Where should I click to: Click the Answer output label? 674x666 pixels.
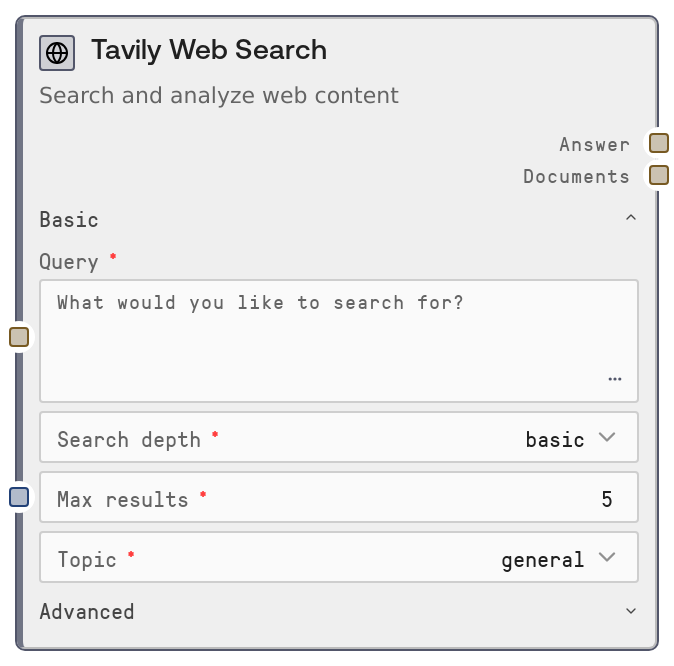click(594, 144)
